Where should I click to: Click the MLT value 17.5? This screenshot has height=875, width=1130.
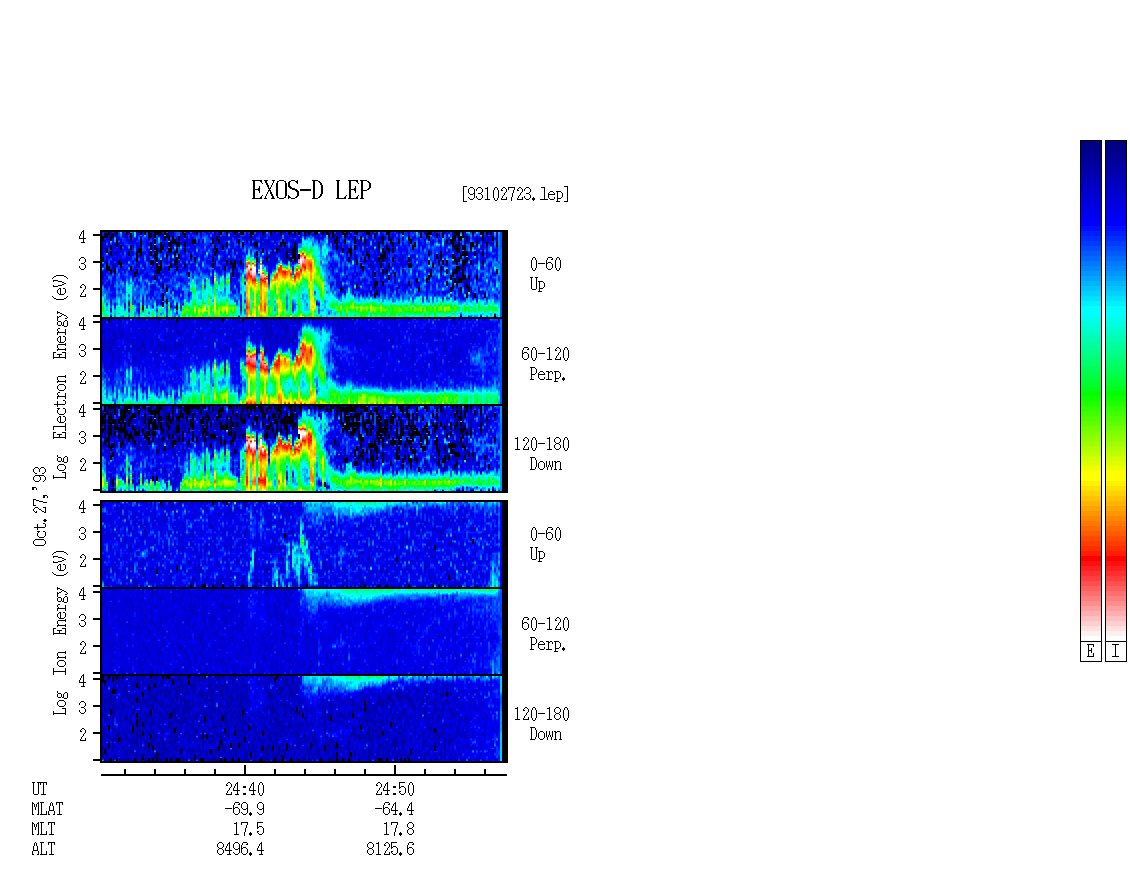coord(248,830)
